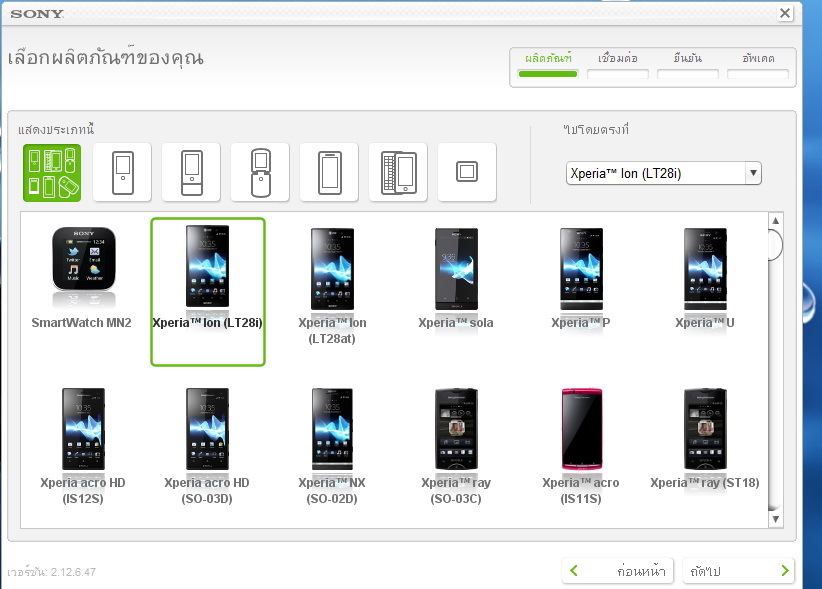The image size is (822, 589).
Task: Click the SONY logo in the title bar
Action: pos(37,14)
